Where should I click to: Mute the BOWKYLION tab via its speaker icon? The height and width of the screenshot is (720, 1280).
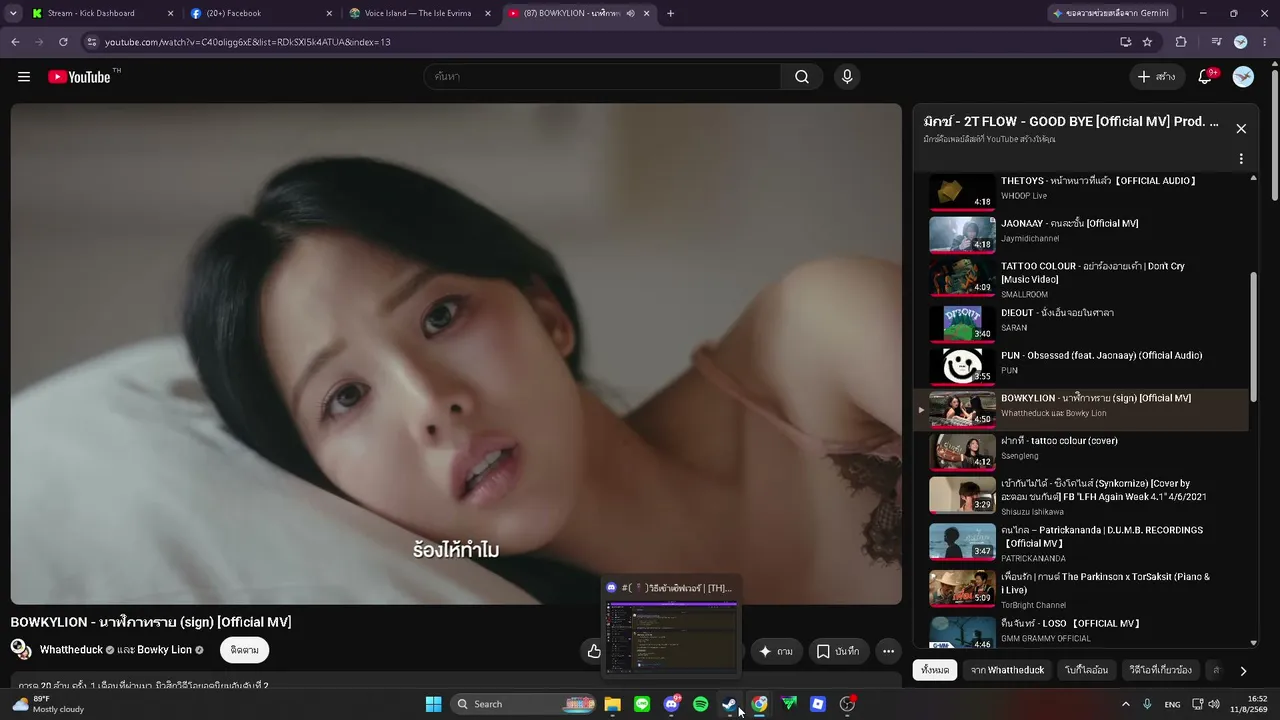631,13
